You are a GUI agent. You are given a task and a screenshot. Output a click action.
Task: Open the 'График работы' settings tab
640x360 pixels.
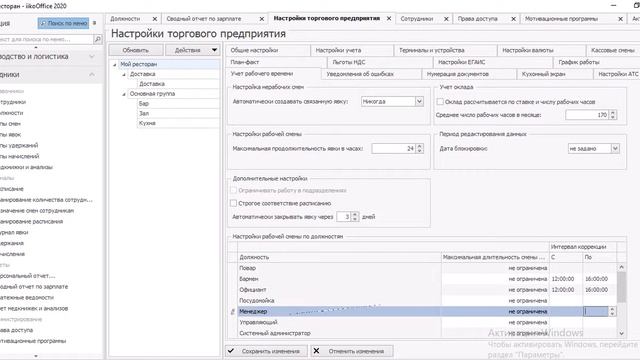pos(596,62)
